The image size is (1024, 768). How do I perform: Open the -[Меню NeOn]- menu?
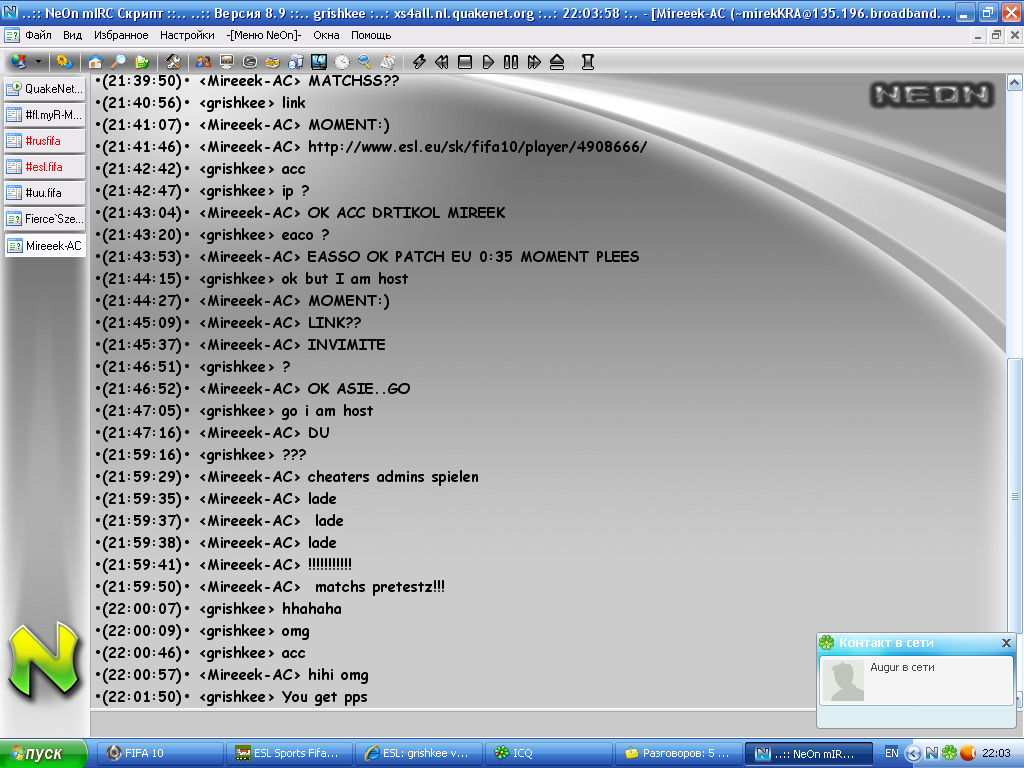[264, 35]
